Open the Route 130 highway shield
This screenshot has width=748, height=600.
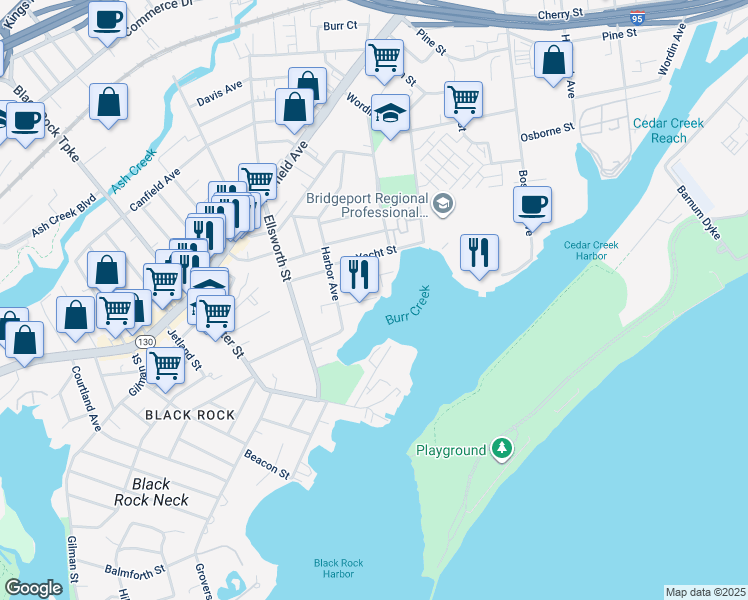[x=145, y=342]
